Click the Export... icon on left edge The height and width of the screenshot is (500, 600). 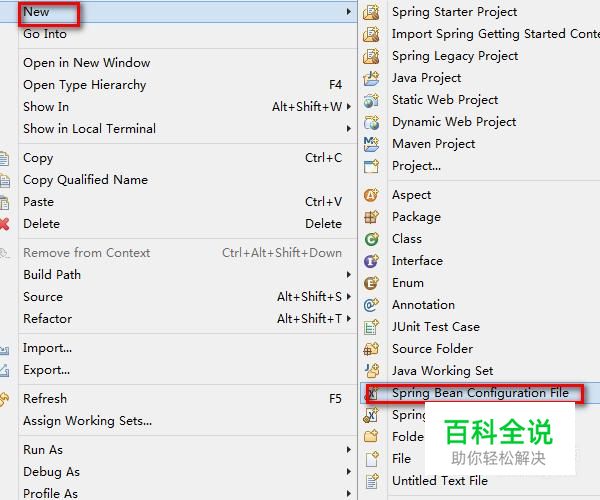coord(4,370)
